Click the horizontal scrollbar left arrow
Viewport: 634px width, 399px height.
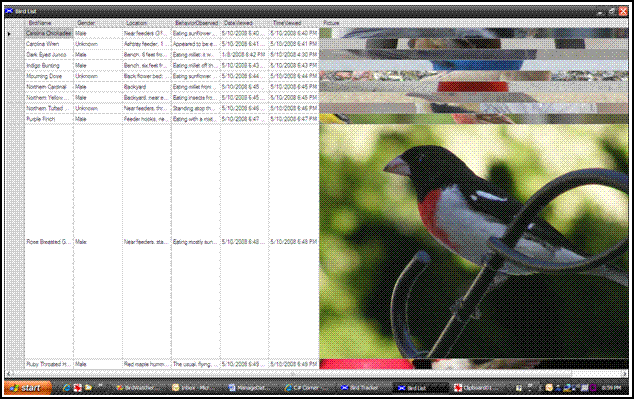point(9,374)
